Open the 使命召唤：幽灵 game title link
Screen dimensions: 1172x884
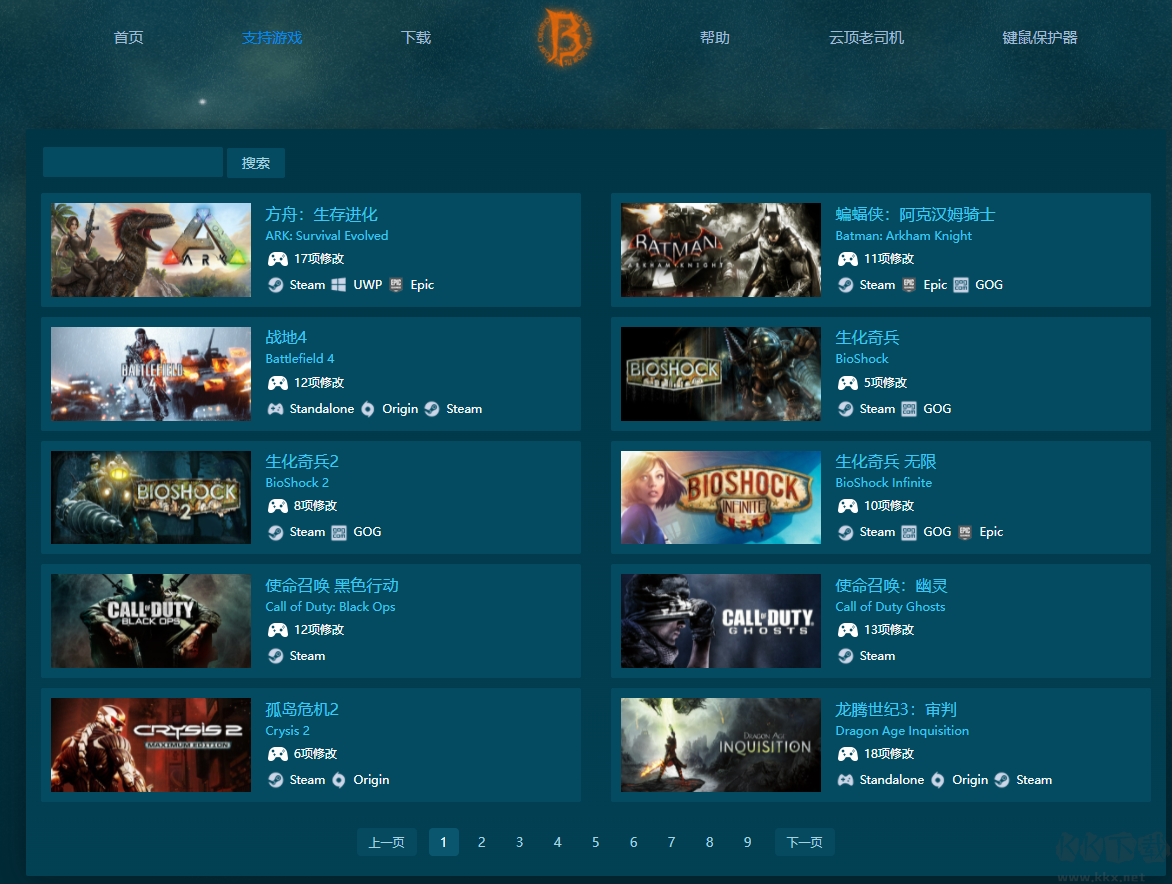tap(891, 585)
